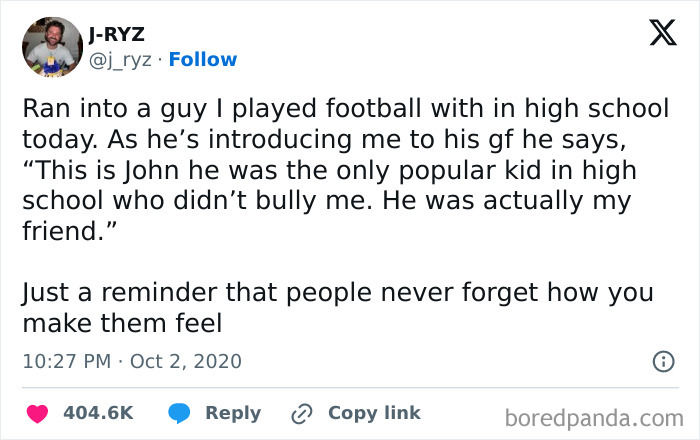Follow the J-RYZ account

pos(203,59)
